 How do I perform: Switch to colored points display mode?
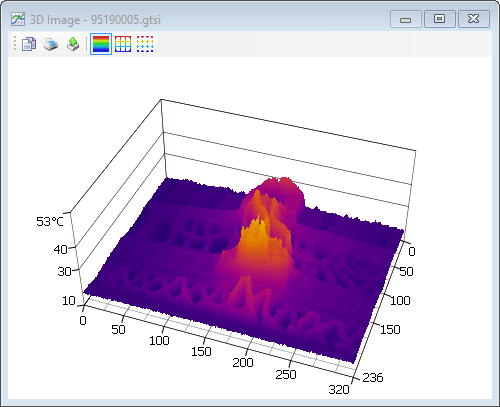pyautogui.click(x=145, y=44)
